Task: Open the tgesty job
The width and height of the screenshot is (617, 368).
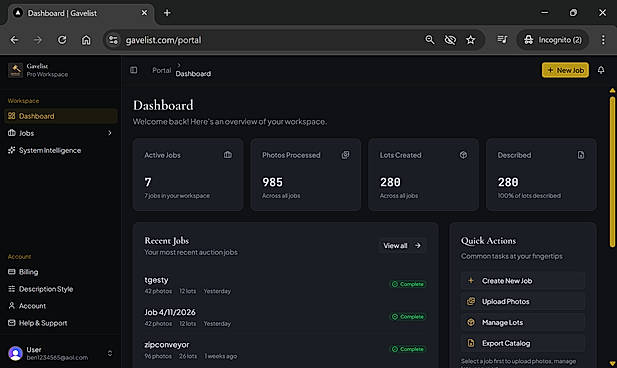Action: tap(156, 280)
